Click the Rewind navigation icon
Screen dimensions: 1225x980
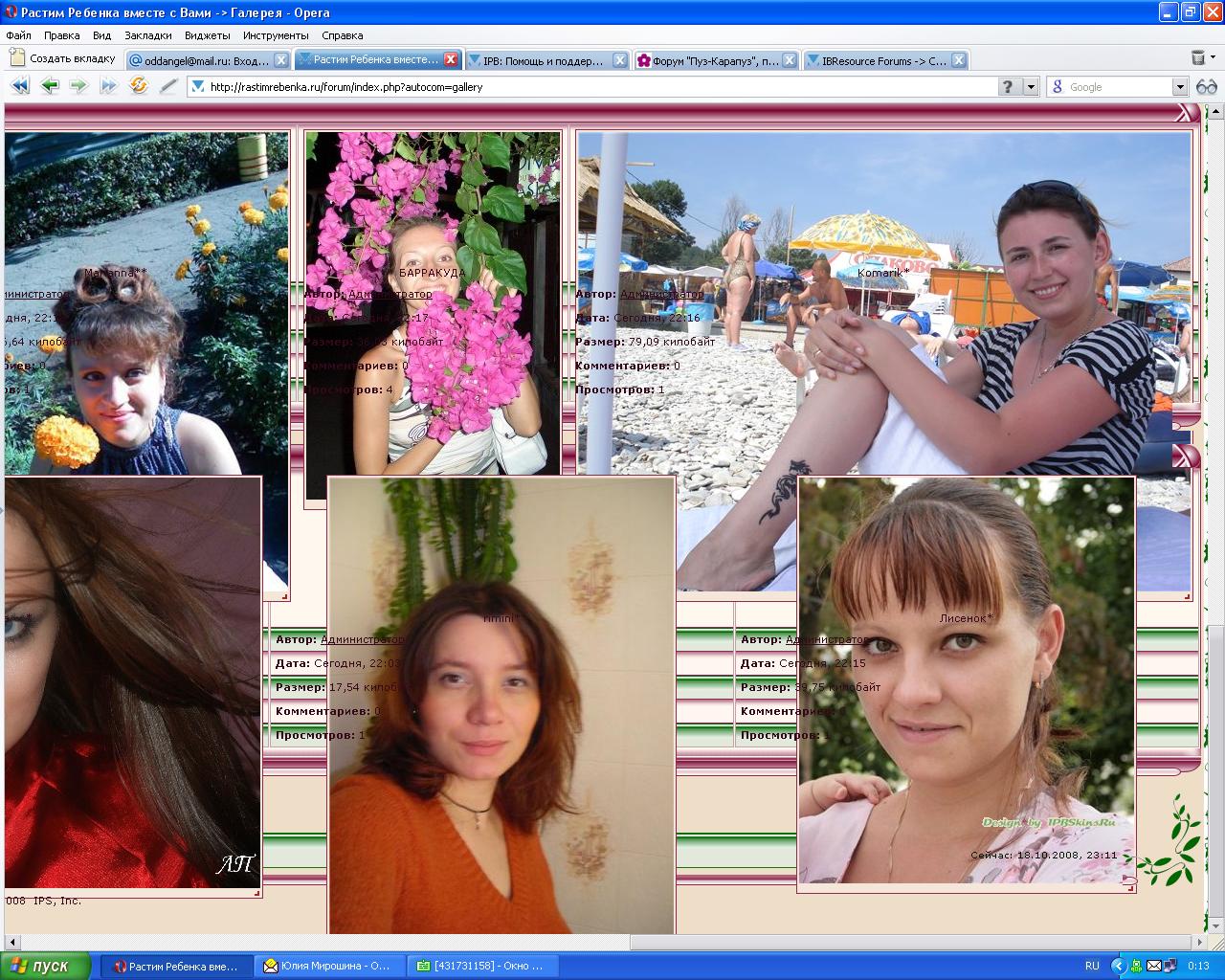pyautogui.click(x=19, y=86)
